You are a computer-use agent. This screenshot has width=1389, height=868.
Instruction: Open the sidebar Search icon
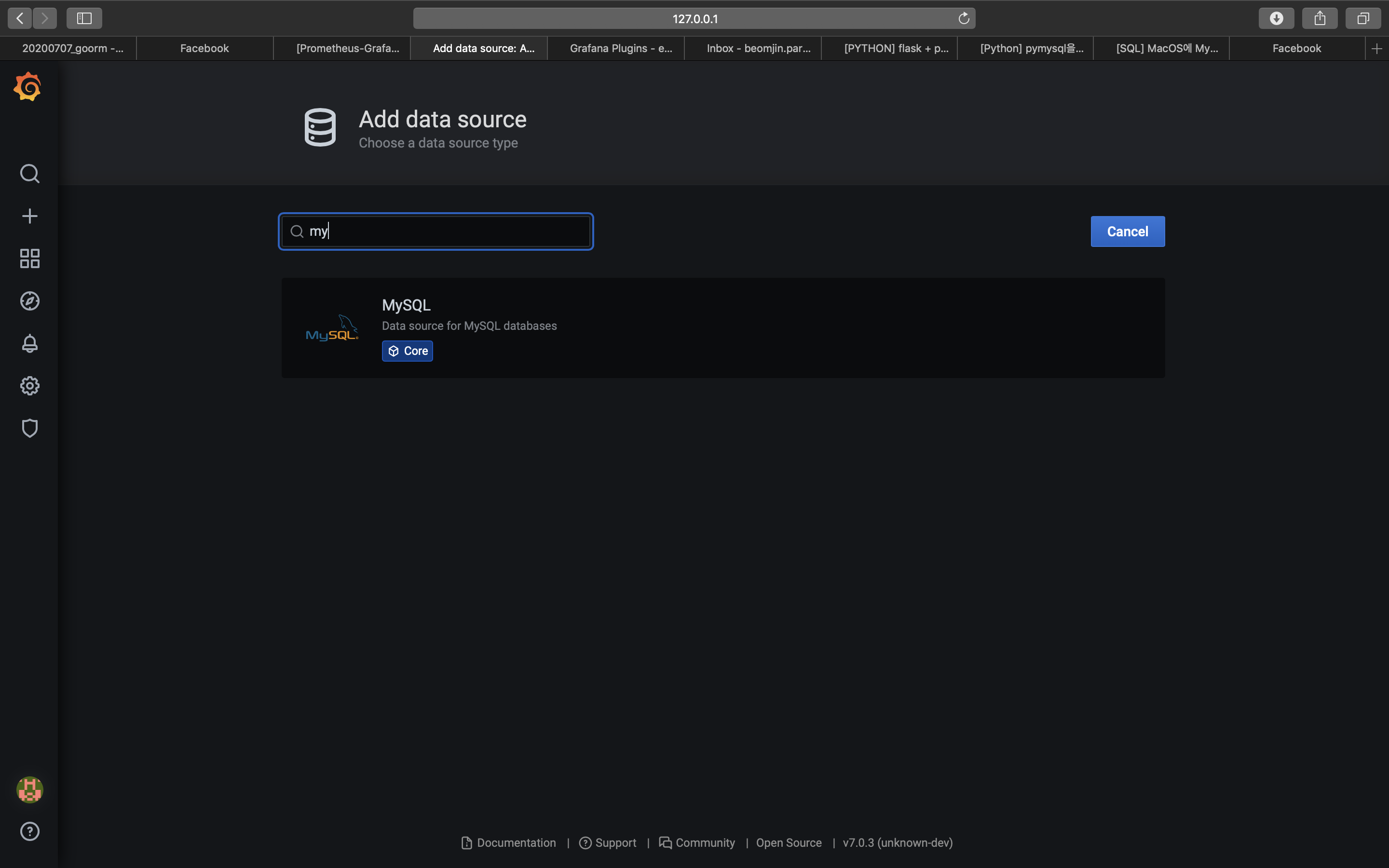[x=29, y=174]
